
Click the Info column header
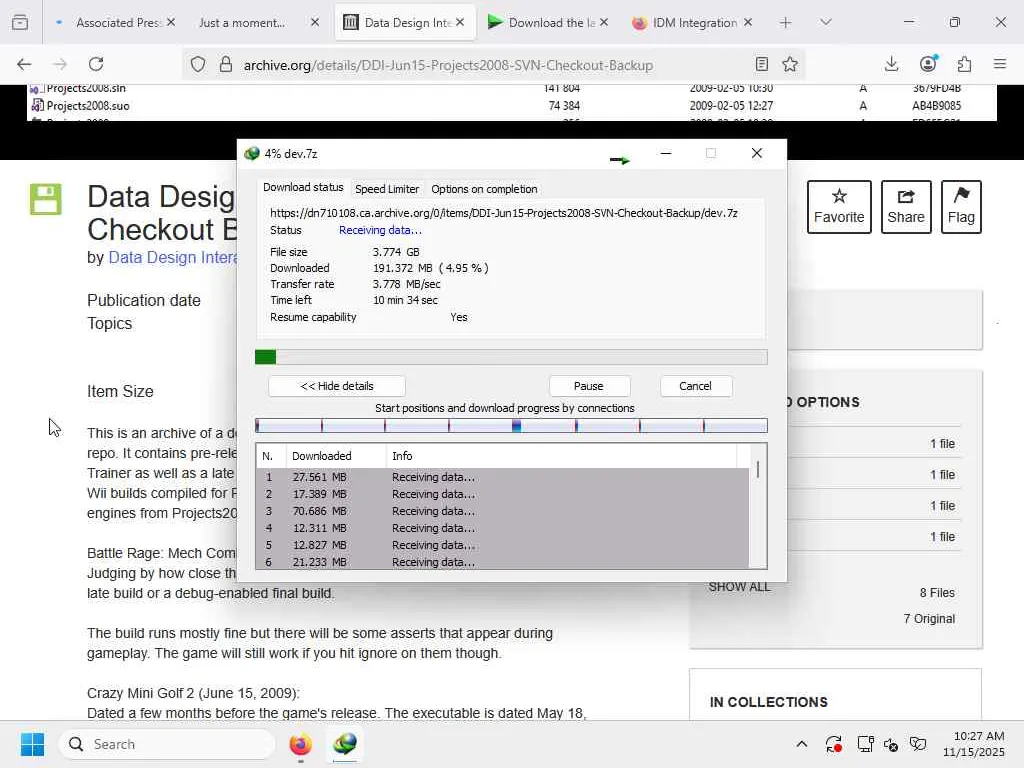coord(562,456)
